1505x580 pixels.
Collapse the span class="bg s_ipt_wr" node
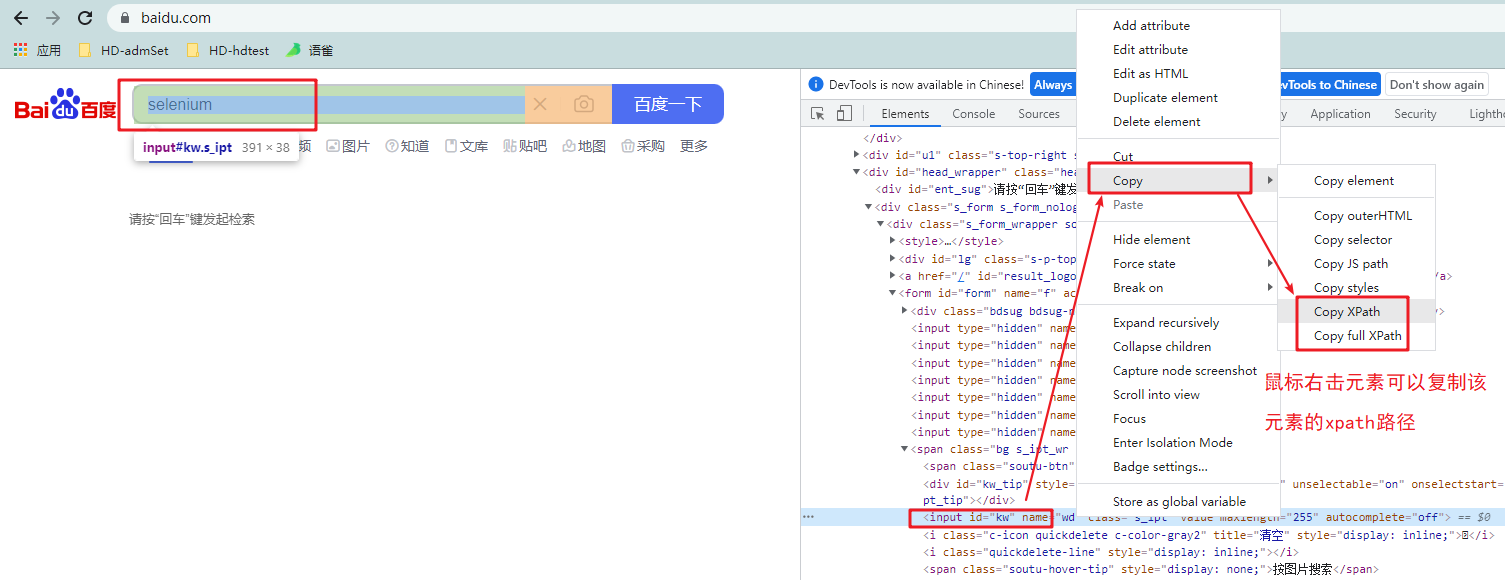point(905,449)
